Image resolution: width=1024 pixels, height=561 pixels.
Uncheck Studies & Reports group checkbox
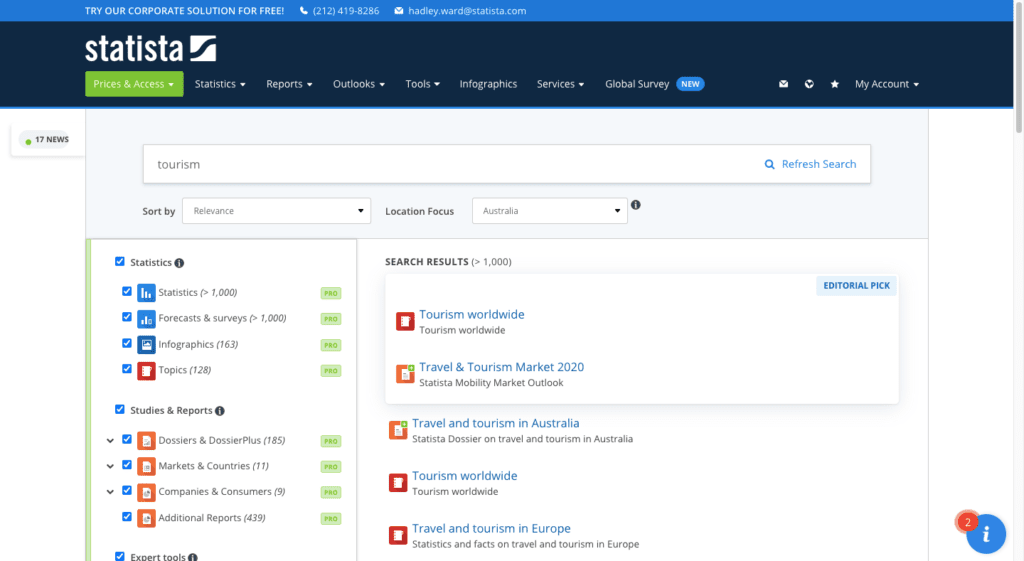120,409
